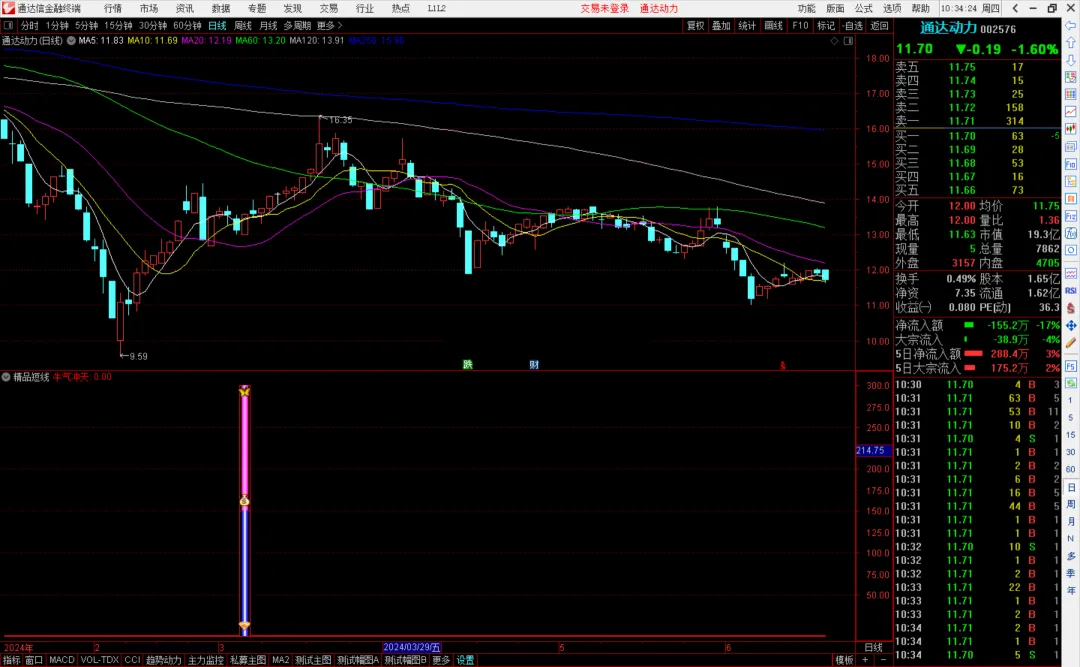Open the 模板 template button
The height and width of the screenshot is (667, 1080).
click(844, 660)
